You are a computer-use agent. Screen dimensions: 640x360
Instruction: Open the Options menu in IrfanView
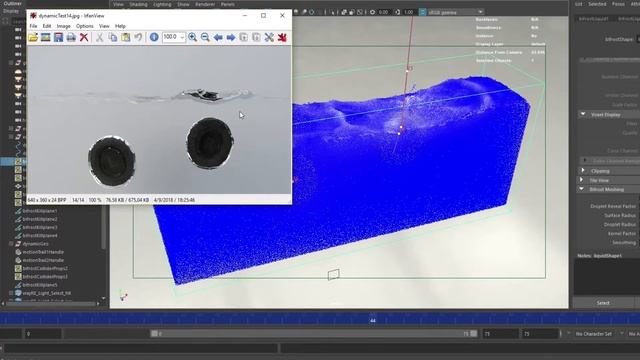click(x=84, y=26)
